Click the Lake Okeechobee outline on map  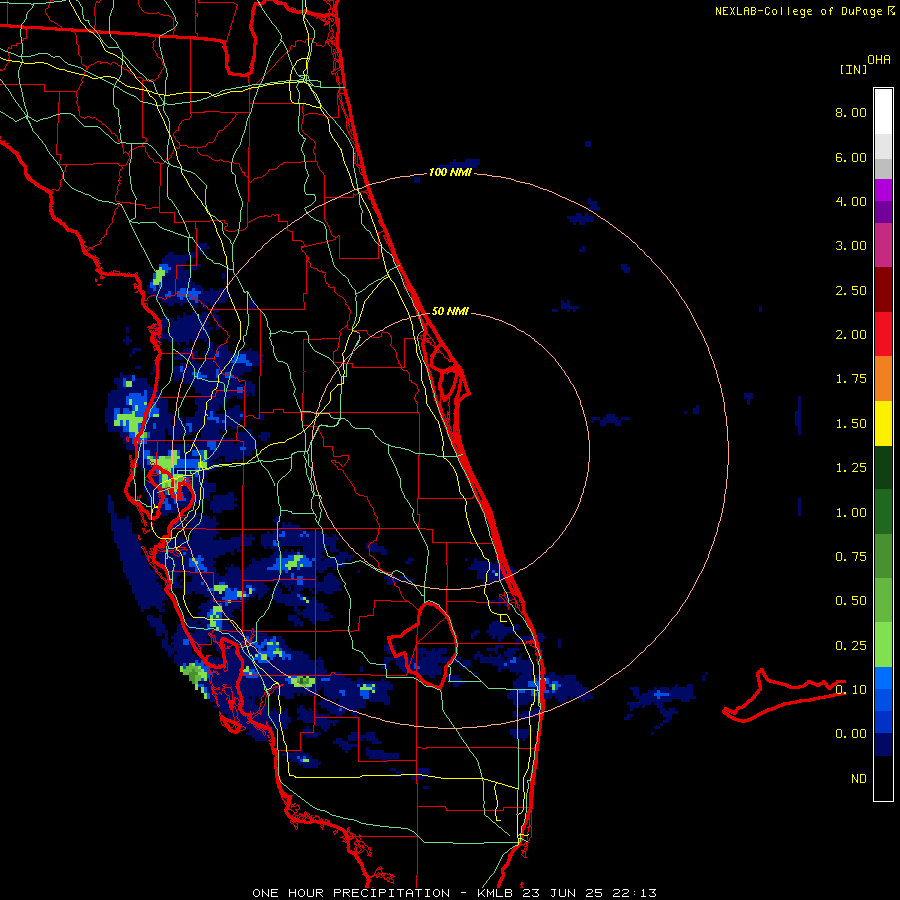(x=422, y=645)
